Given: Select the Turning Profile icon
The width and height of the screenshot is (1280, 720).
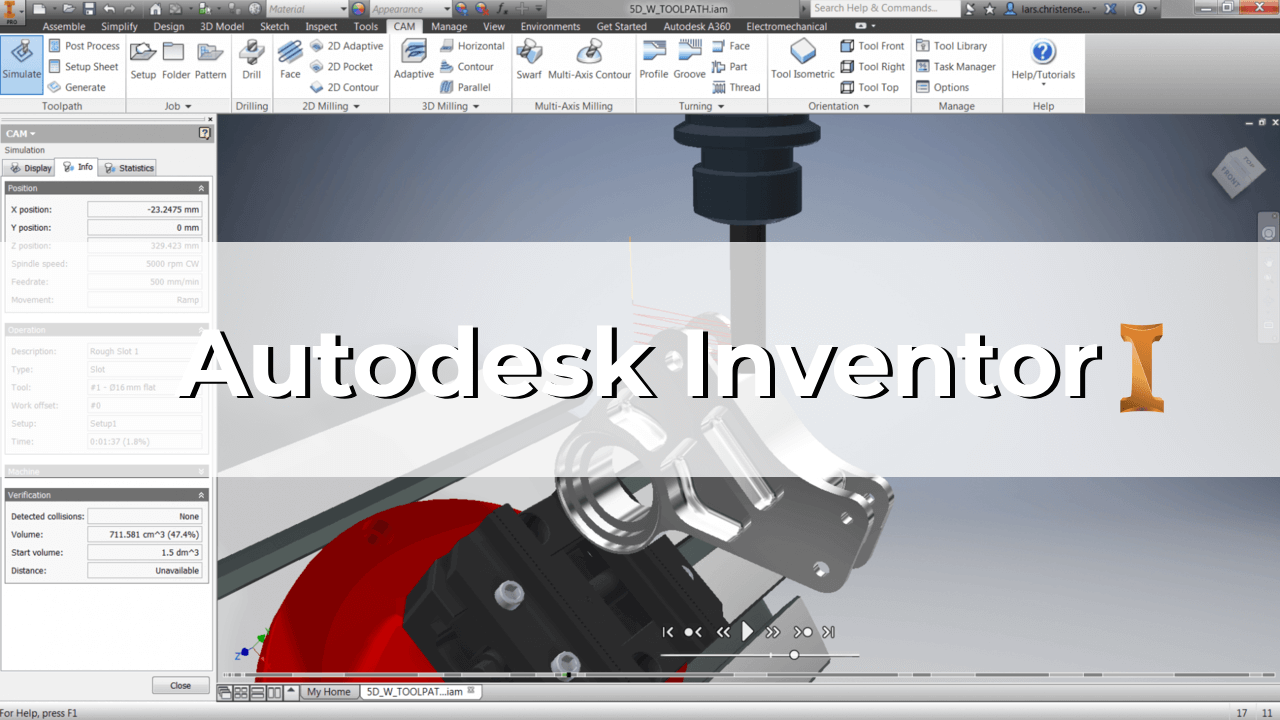Looking at the screenshot, I should click(654, 62).
